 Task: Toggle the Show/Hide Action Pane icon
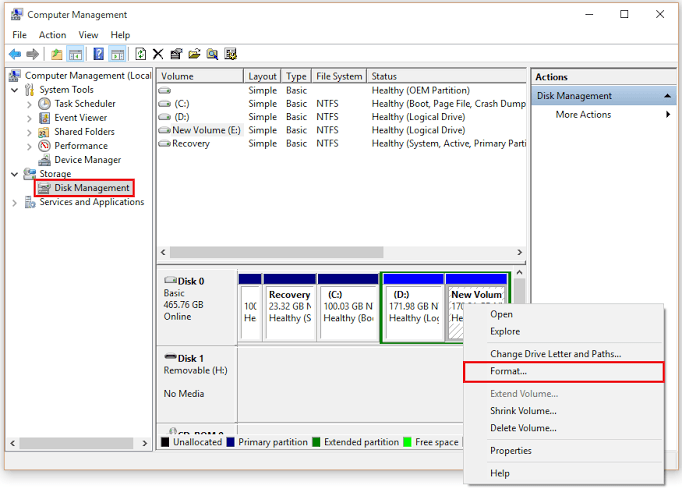[117, 54]
